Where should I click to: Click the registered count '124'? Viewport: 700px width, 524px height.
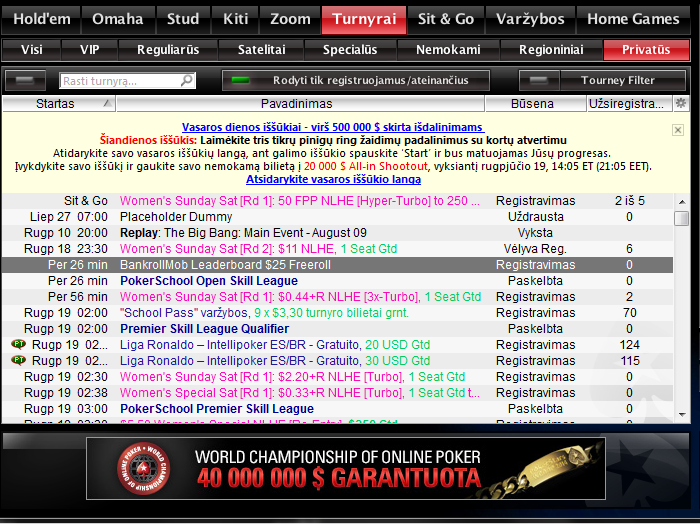629,345
